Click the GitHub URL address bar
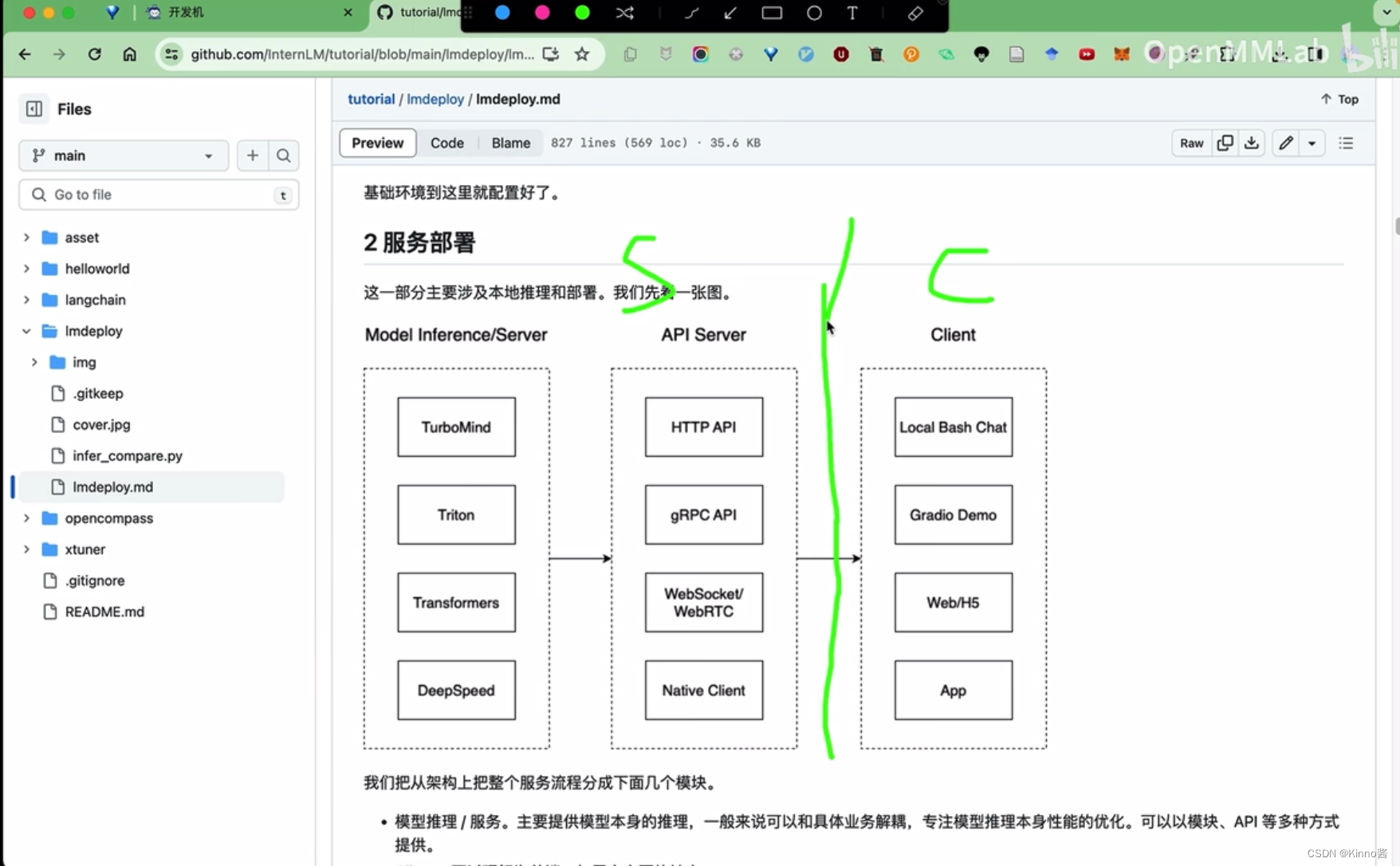 pyautogui.click(x=362, y=54)
